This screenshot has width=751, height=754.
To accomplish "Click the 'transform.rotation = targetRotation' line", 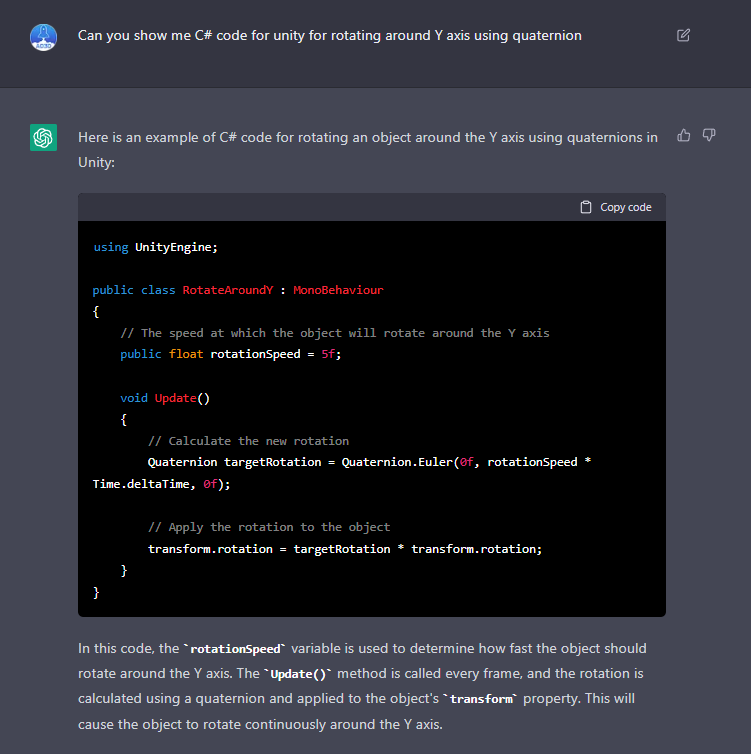I will [345, 549].
